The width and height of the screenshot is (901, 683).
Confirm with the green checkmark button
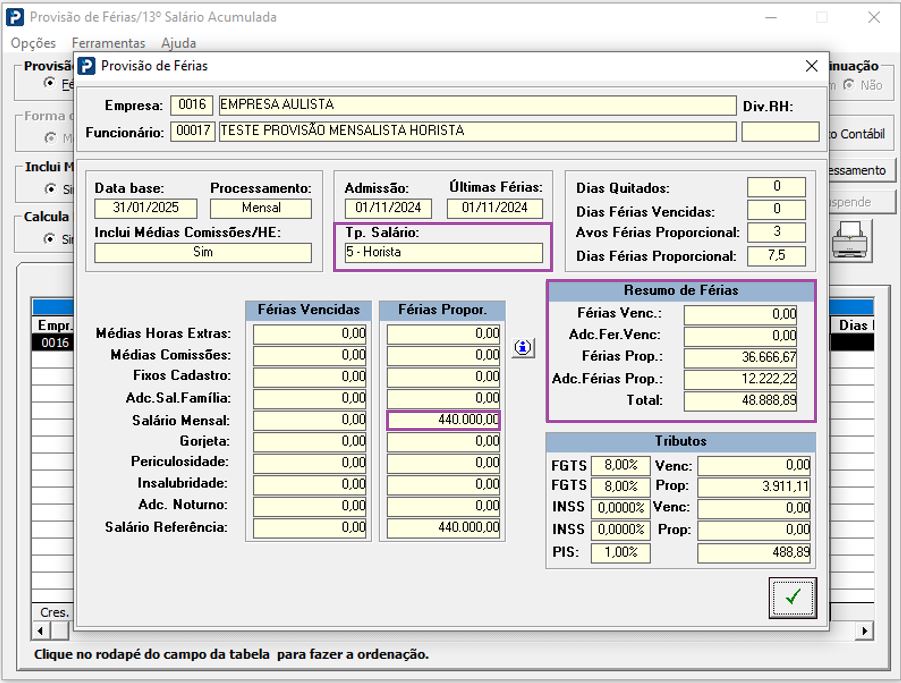point(792,597)
